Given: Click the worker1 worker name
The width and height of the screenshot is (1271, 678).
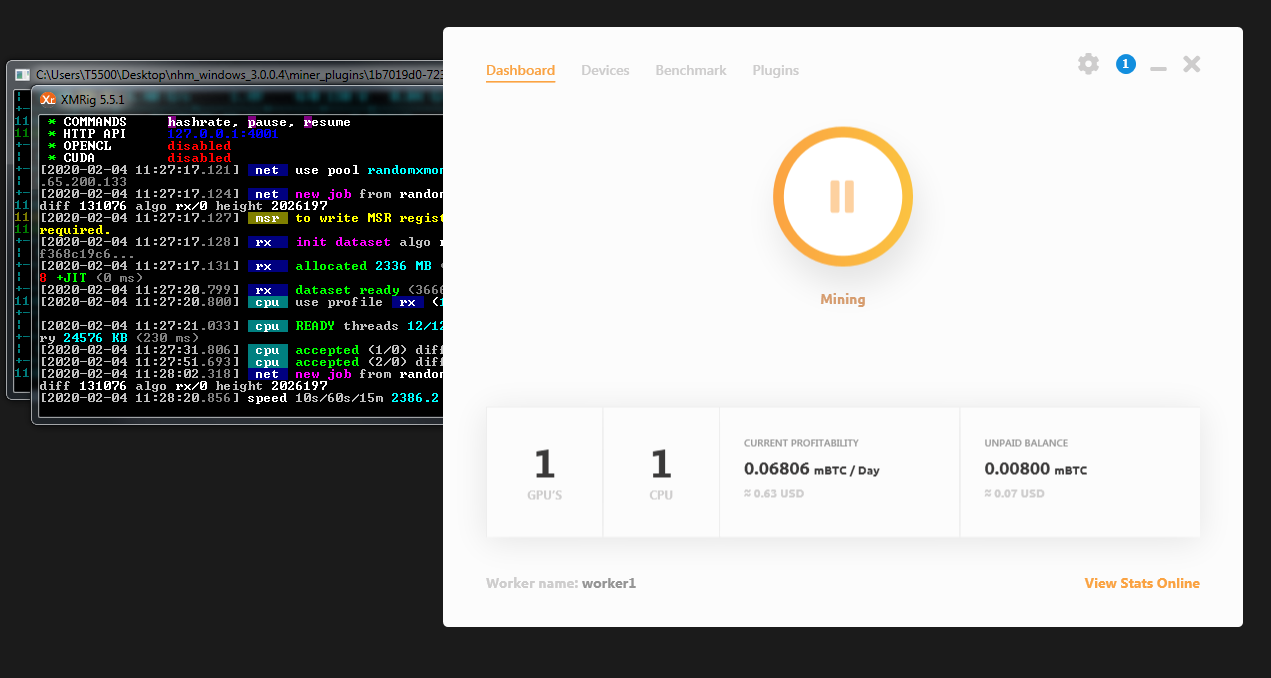Looking at the screenshot, I should tap(608, 583).
